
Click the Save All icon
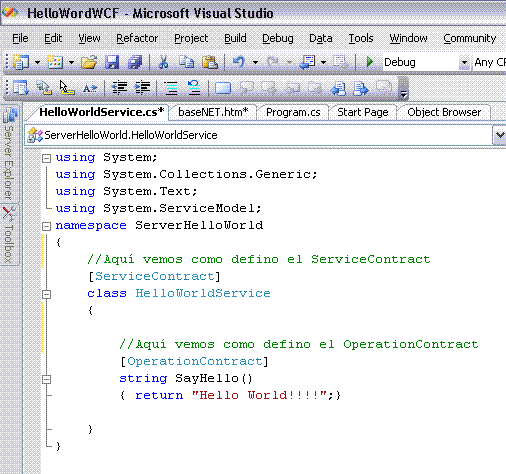[135, 62]
